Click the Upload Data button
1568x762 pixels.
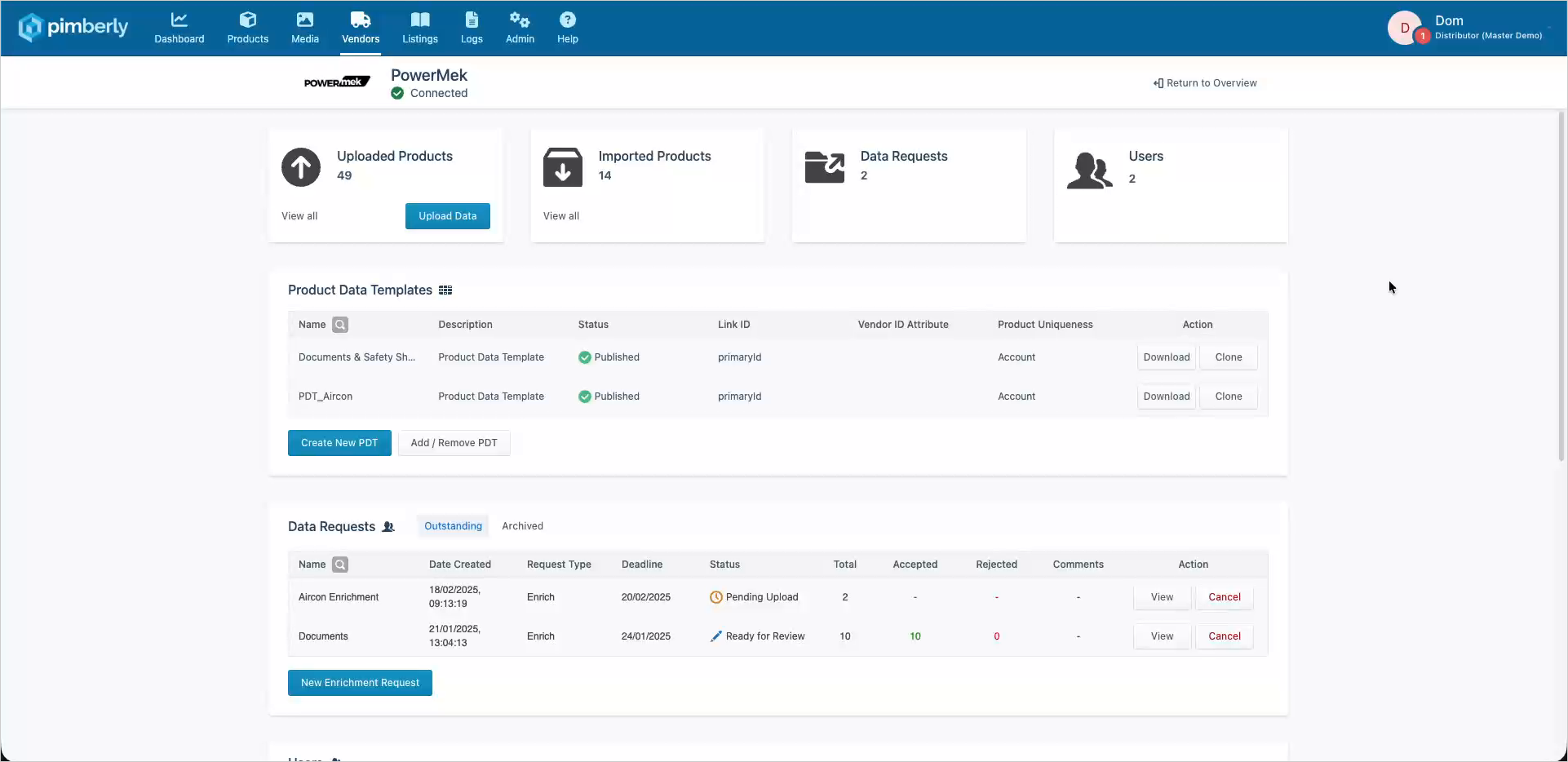[448, 216]
